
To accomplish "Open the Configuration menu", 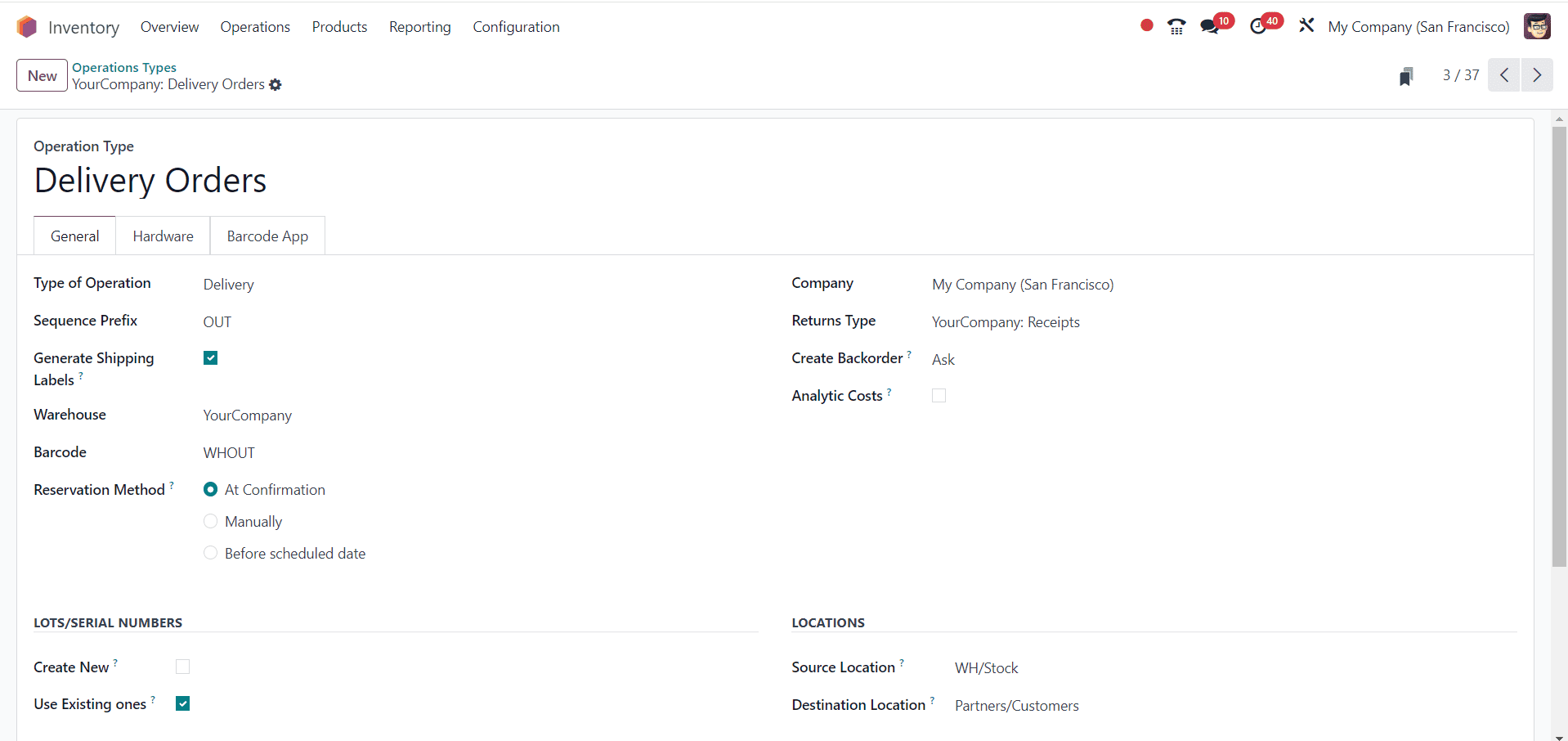I will tap(516, 26).
